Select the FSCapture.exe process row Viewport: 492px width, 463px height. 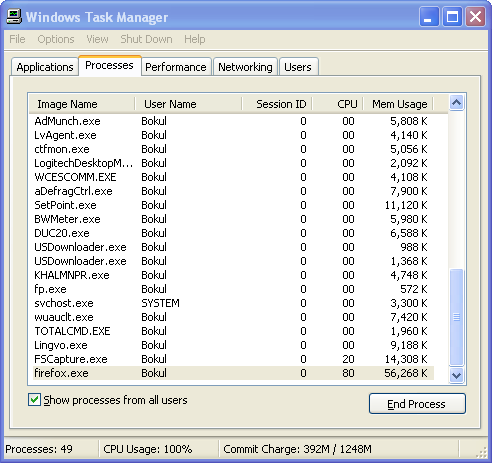(233, 359)
